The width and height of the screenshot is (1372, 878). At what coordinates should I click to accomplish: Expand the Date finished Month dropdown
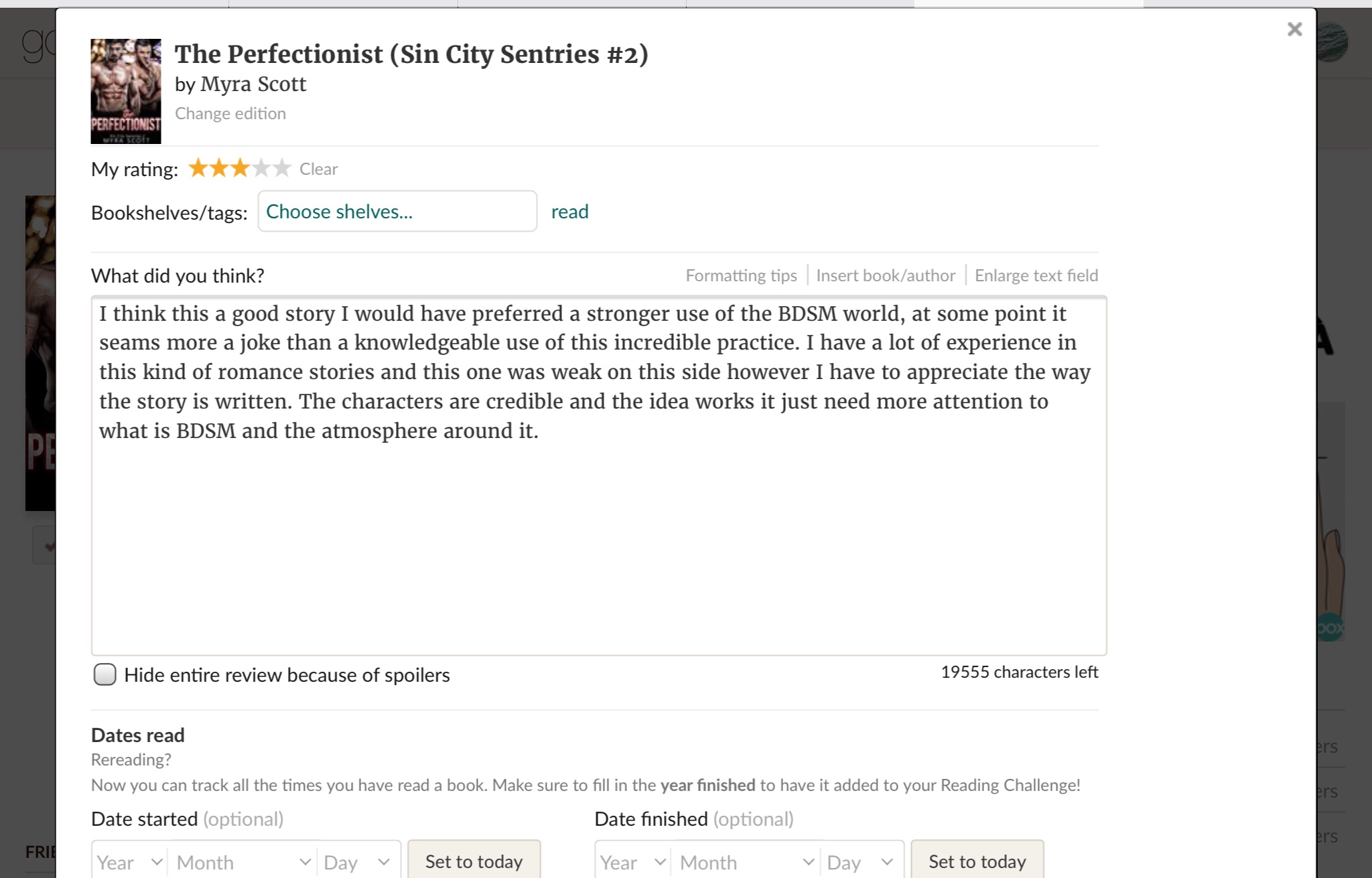746,862
